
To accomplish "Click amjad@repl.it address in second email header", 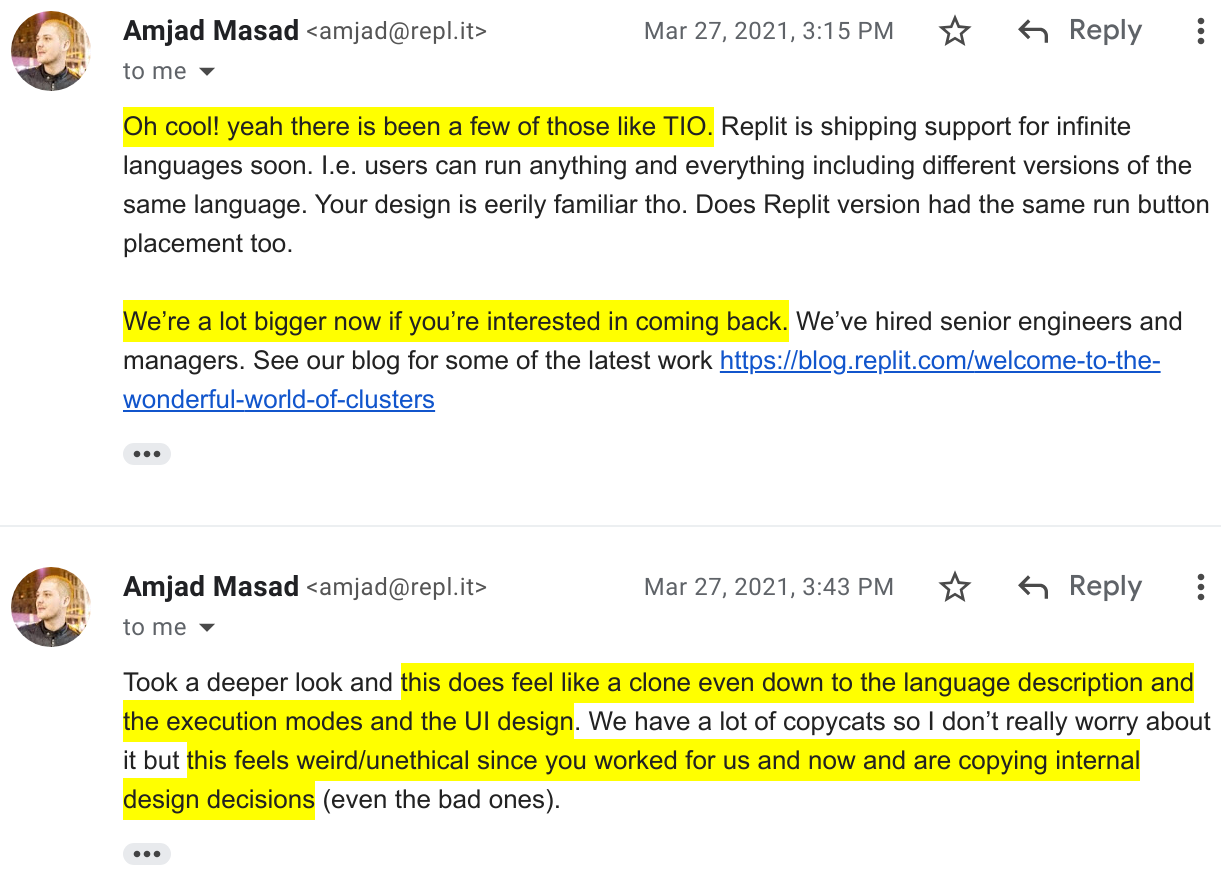I will (396, 587).
